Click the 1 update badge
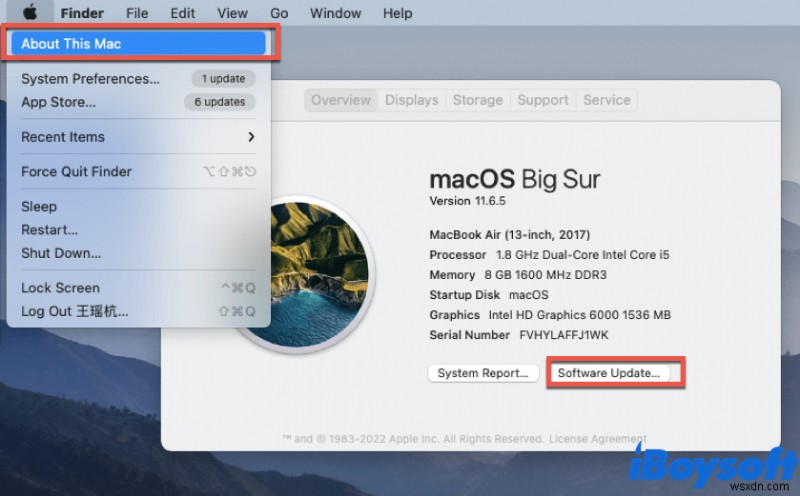The height and width of the screenshot is (496, 800). point(223,79)
